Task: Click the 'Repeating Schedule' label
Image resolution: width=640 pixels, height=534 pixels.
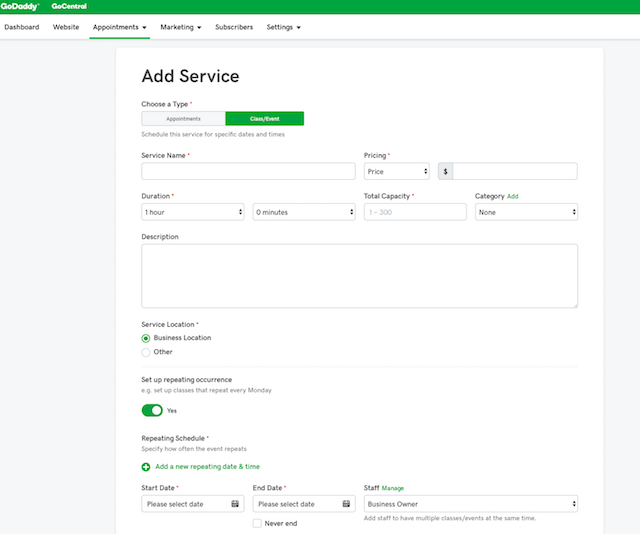Action: (173, 438)
